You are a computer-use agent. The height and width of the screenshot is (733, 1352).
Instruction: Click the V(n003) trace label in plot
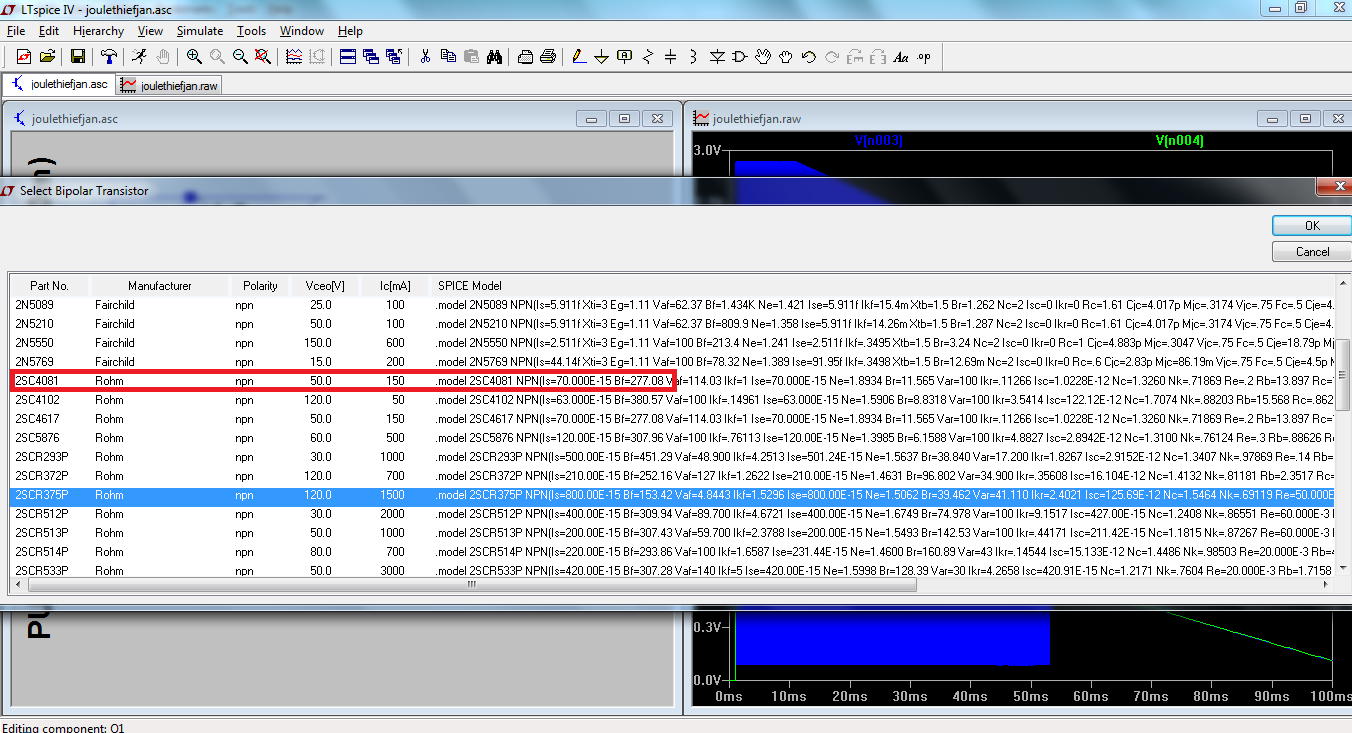pos(878,141)
